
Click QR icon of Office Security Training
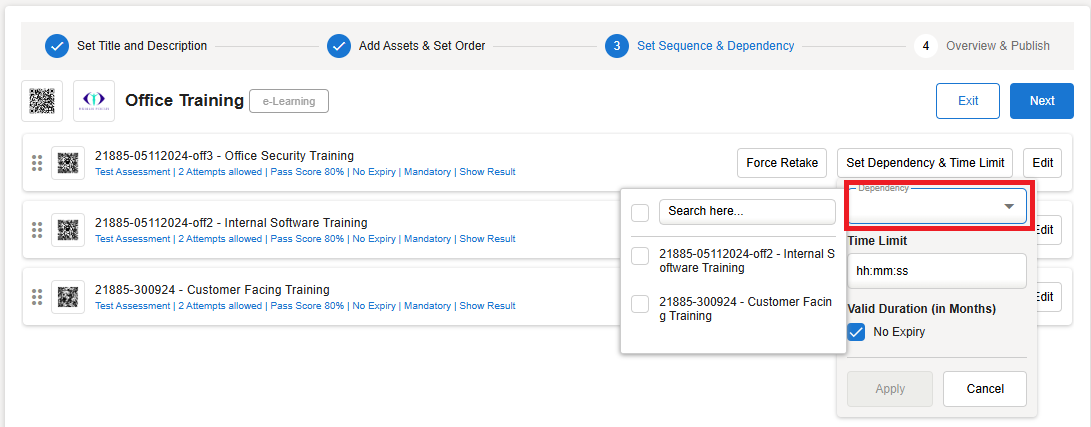tap(68, 163)
